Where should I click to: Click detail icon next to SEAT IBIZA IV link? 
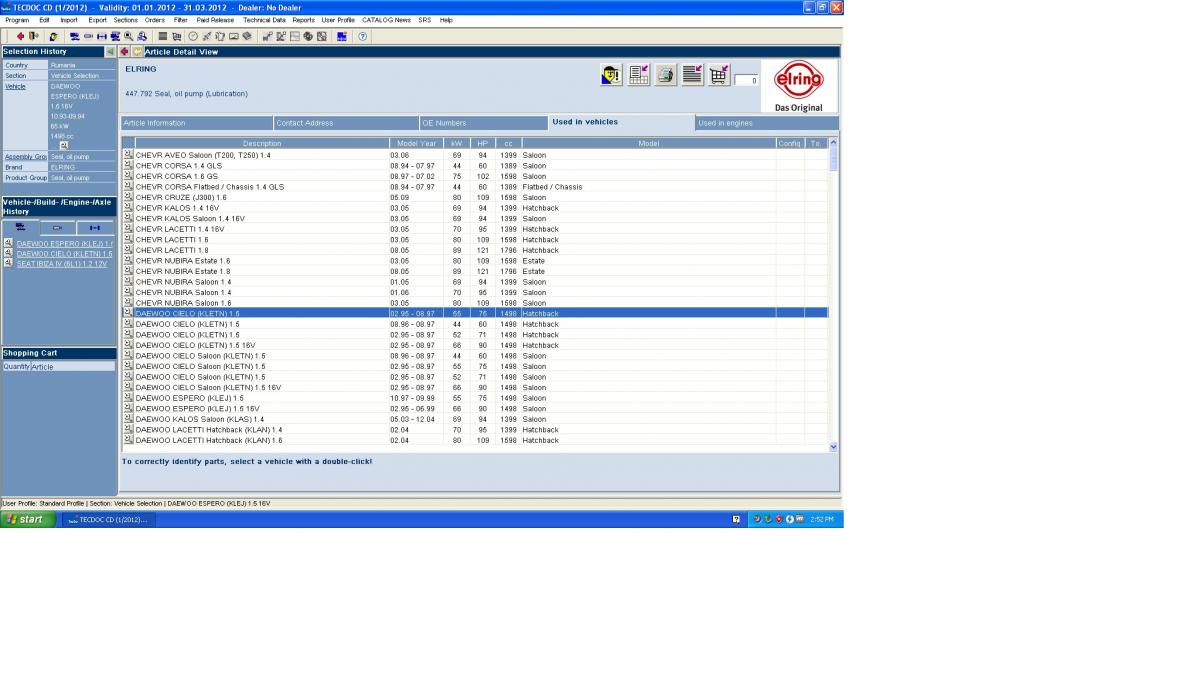8,263
